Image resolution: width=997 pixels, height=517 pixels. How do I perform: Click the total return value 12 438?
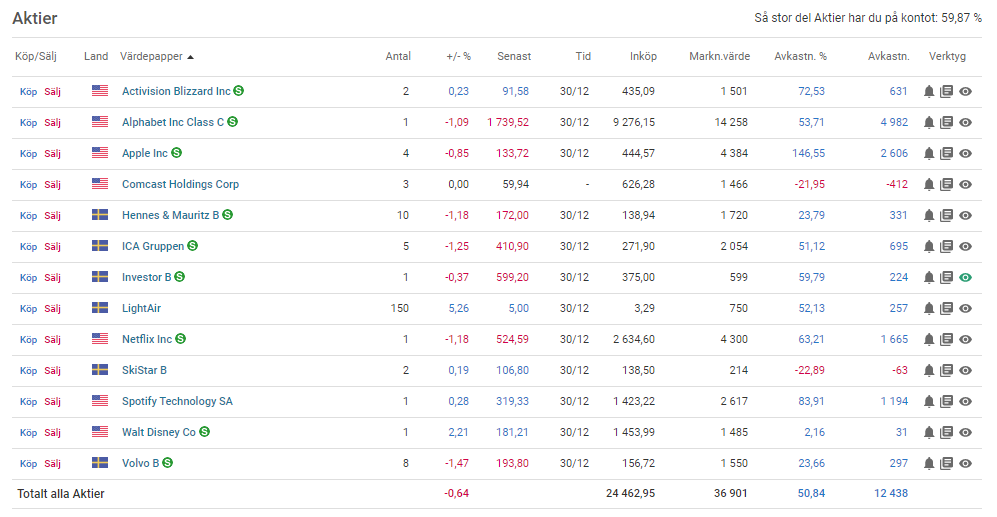click(x=891, y=493)
